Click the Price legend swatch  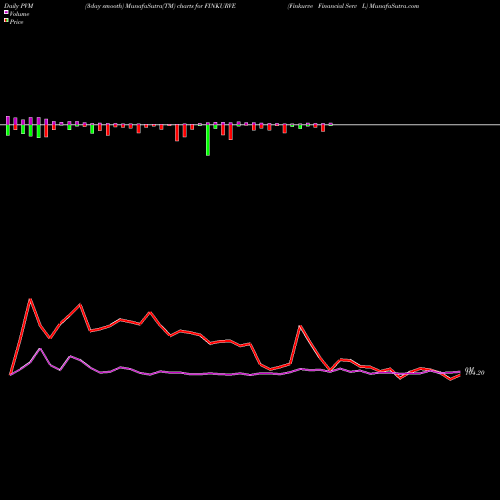tap(6, 21)
